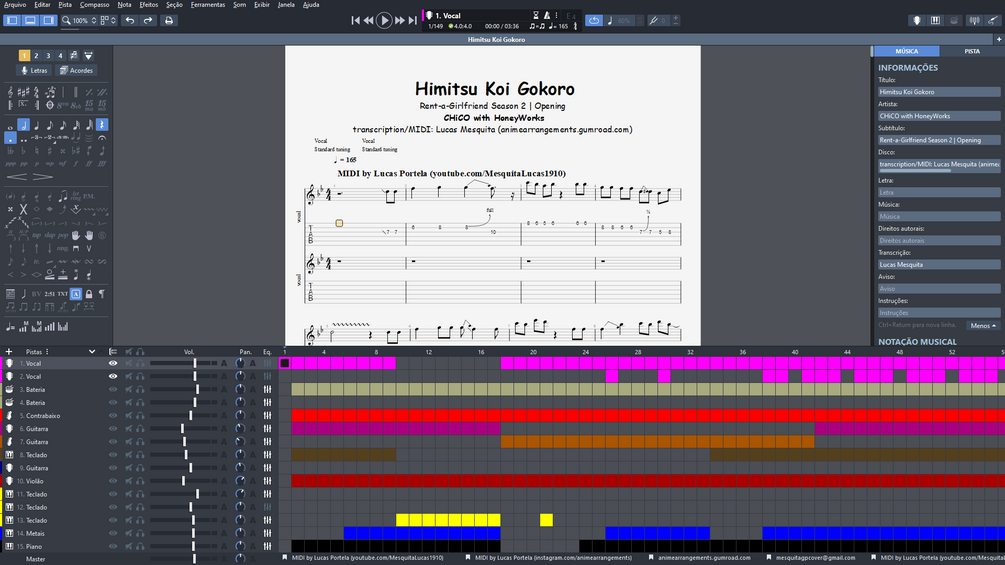This screenshot has height=565, width=1005.
Task: Toggle the left edition palette panel icon
Action: (12, 20)
